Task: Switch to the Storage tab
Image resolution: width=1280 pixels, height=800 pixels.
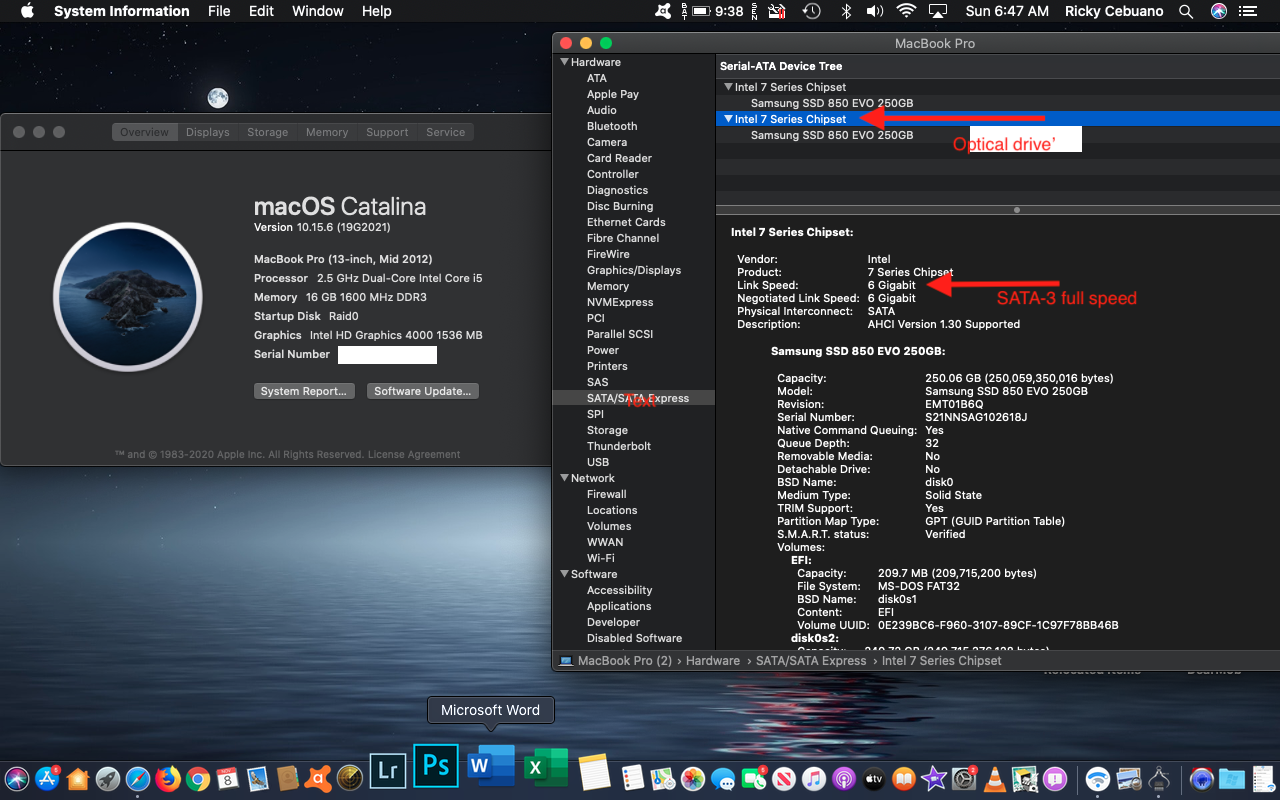Action: pos(267,132)
